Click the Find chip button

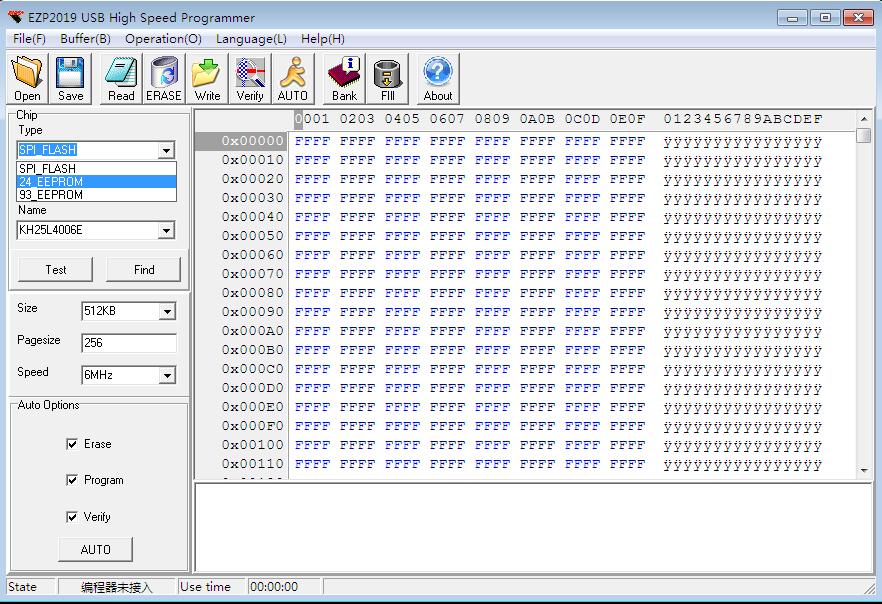tap(143, 269)
